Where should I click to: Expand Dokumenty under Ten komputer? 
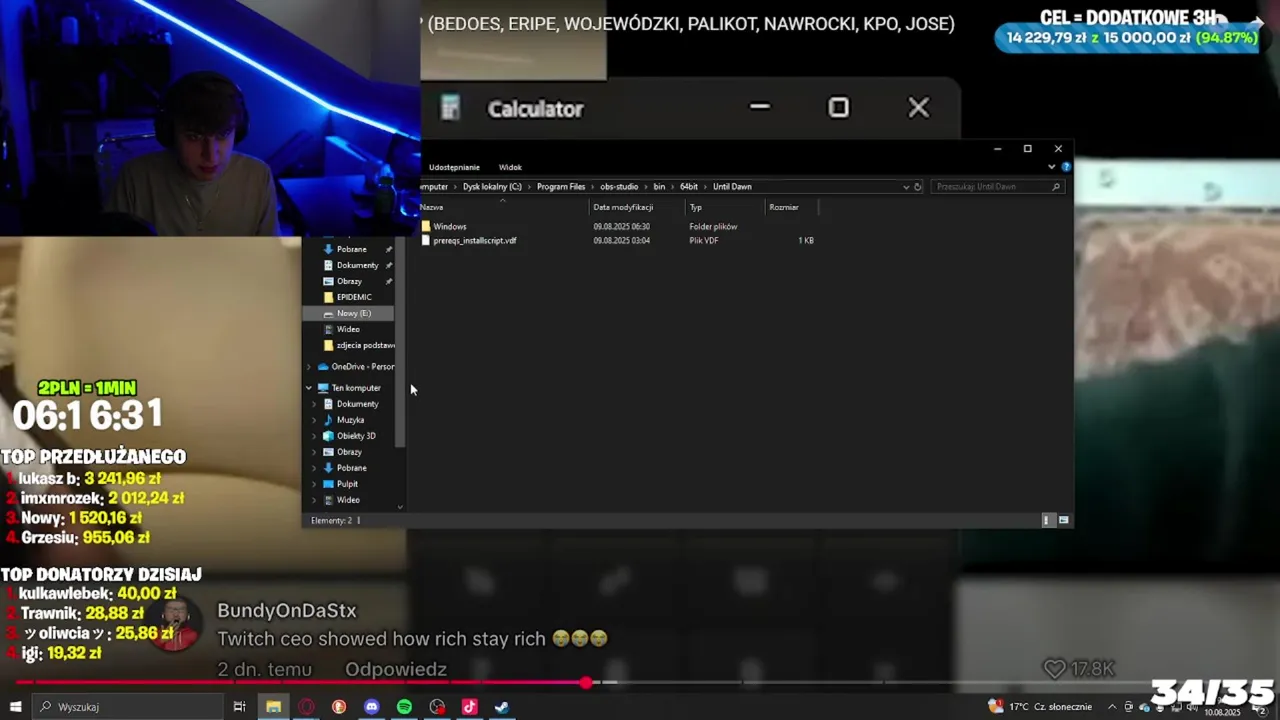pyautogui.click(x=315, y=404)
